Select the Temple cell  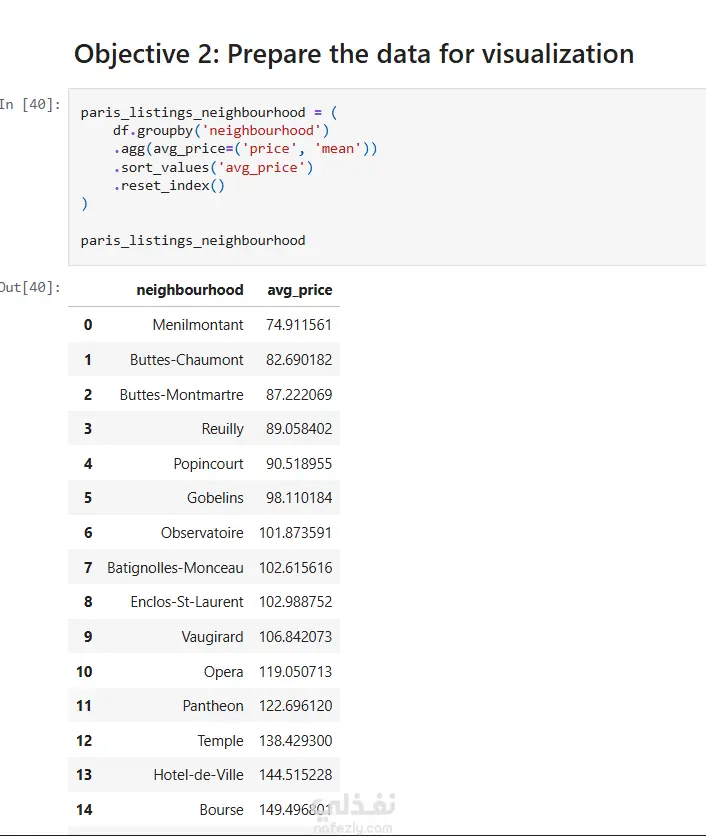click(x=220, y=741)
